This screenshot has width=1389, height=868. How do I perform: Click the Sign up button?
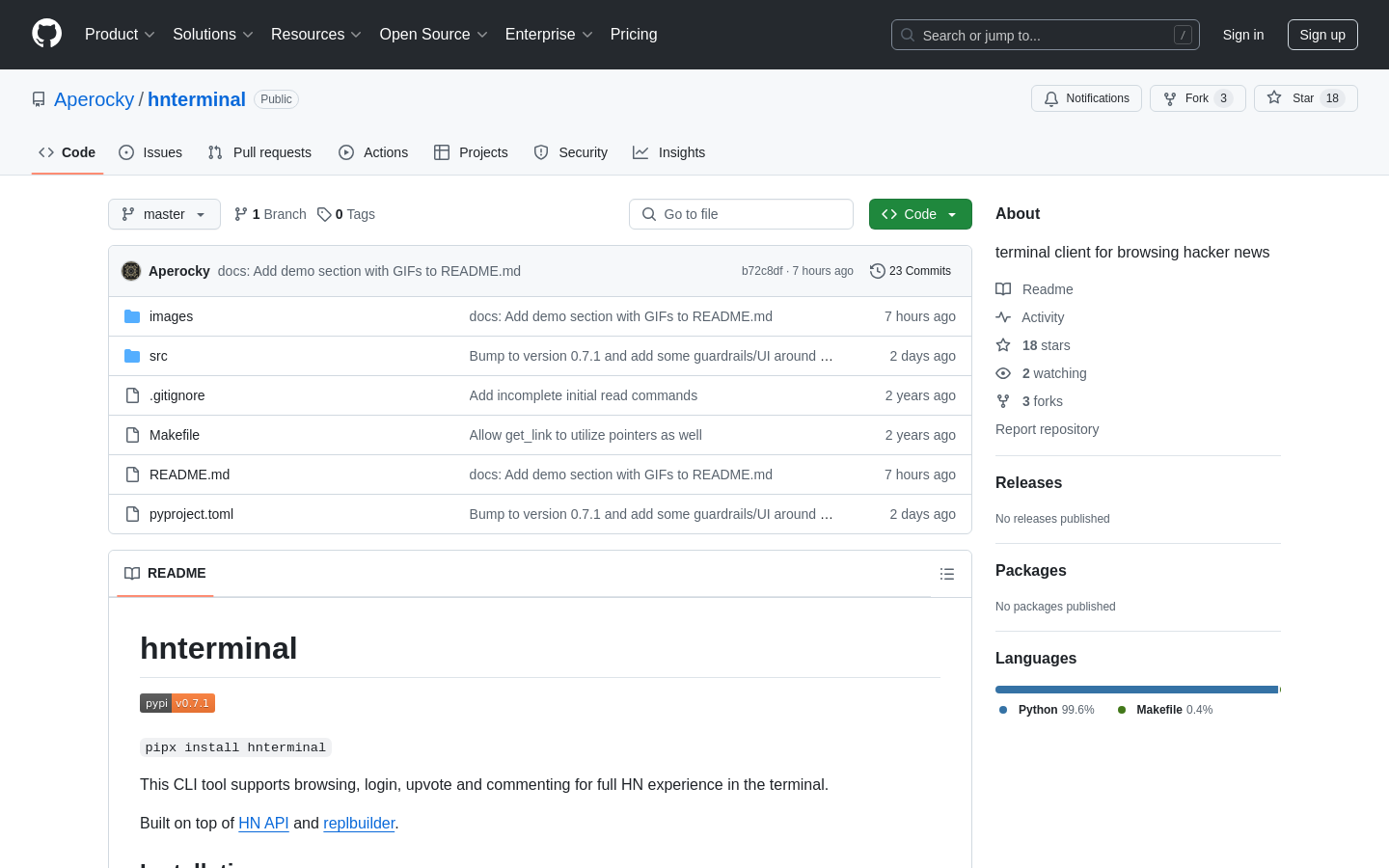[x=1322, y=35]
